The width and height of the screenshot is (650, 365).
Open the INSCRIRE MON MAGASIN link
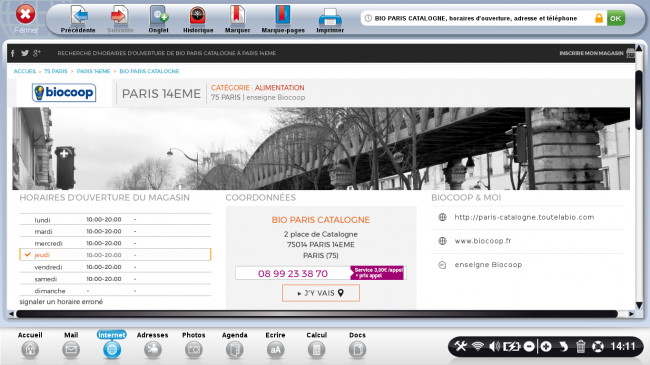(591, 53)
